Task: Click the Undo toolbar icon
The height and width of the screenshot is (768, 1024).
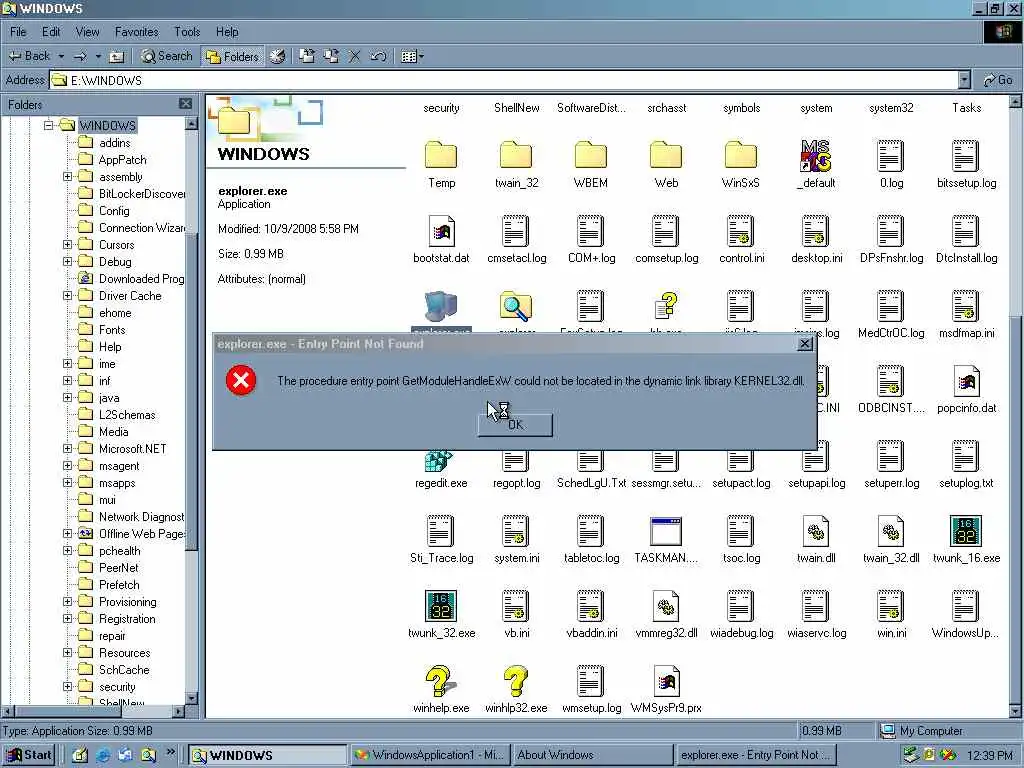Action: click(x=378, y=57)
